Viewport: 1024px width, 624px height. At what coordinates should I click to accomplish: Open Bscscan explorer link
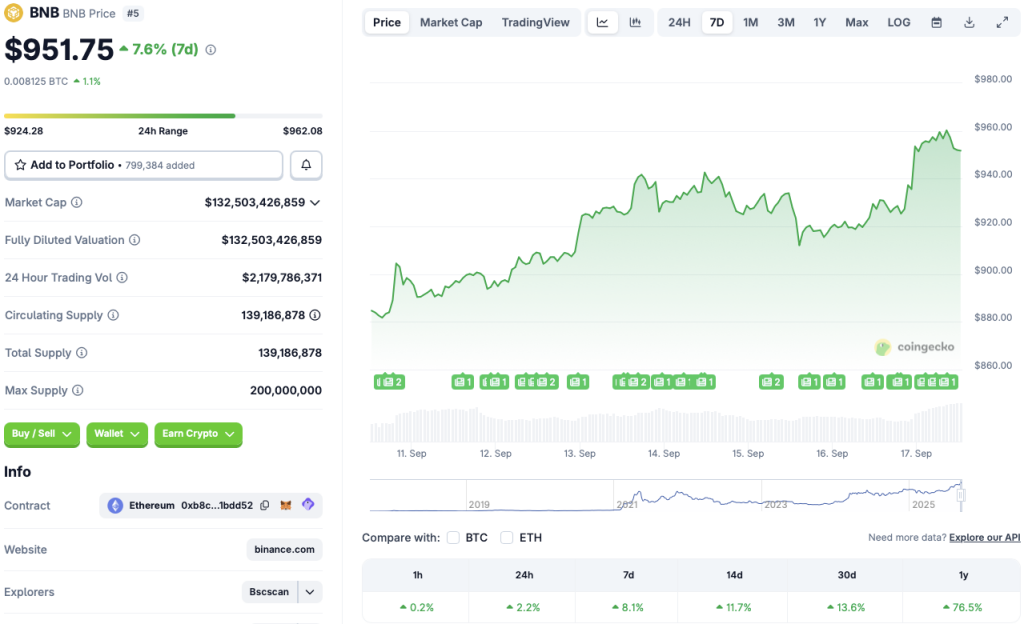[269, 592]
